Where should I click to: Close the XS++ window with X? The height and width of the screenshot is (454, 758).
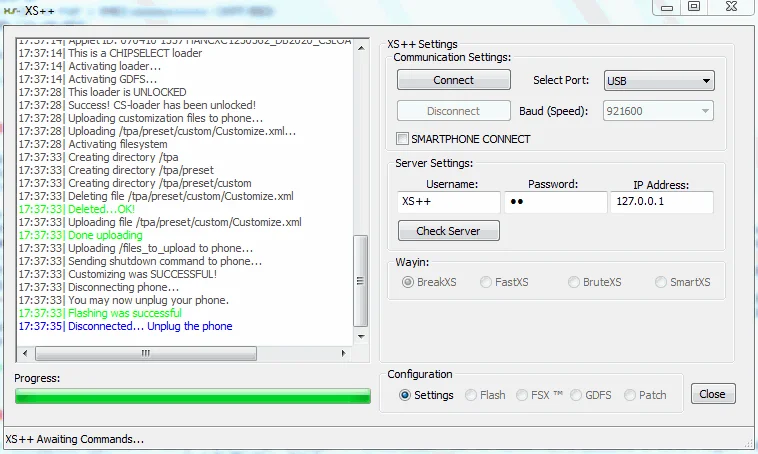731,7
